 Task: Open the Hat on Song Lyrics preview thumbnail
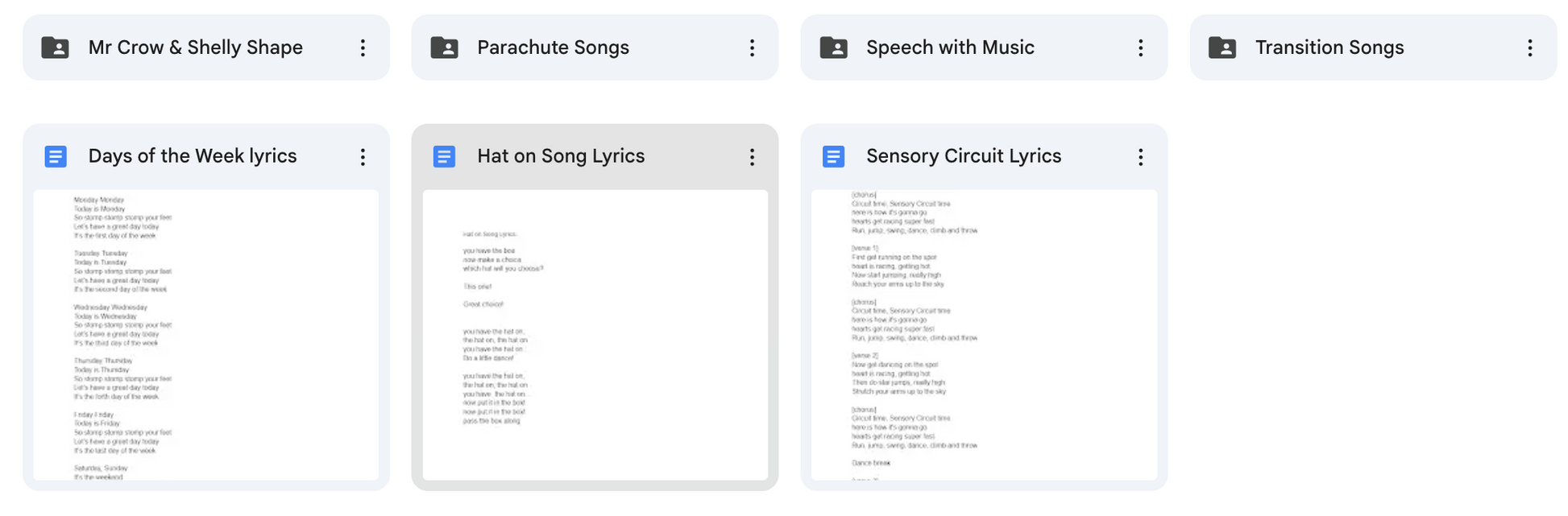point(595,335)
